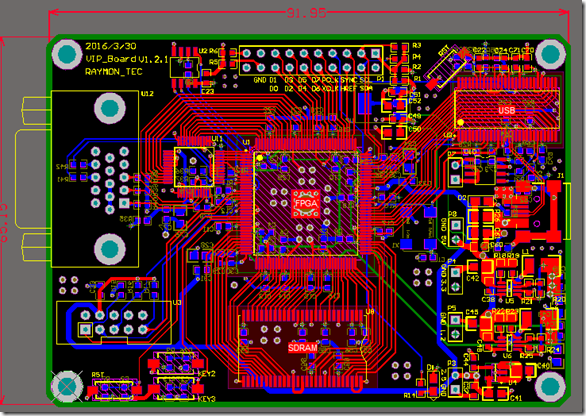Click the RAYMON_TEC silkscreen text
Viewport: 586px width, 416px height.
point(114,71)
